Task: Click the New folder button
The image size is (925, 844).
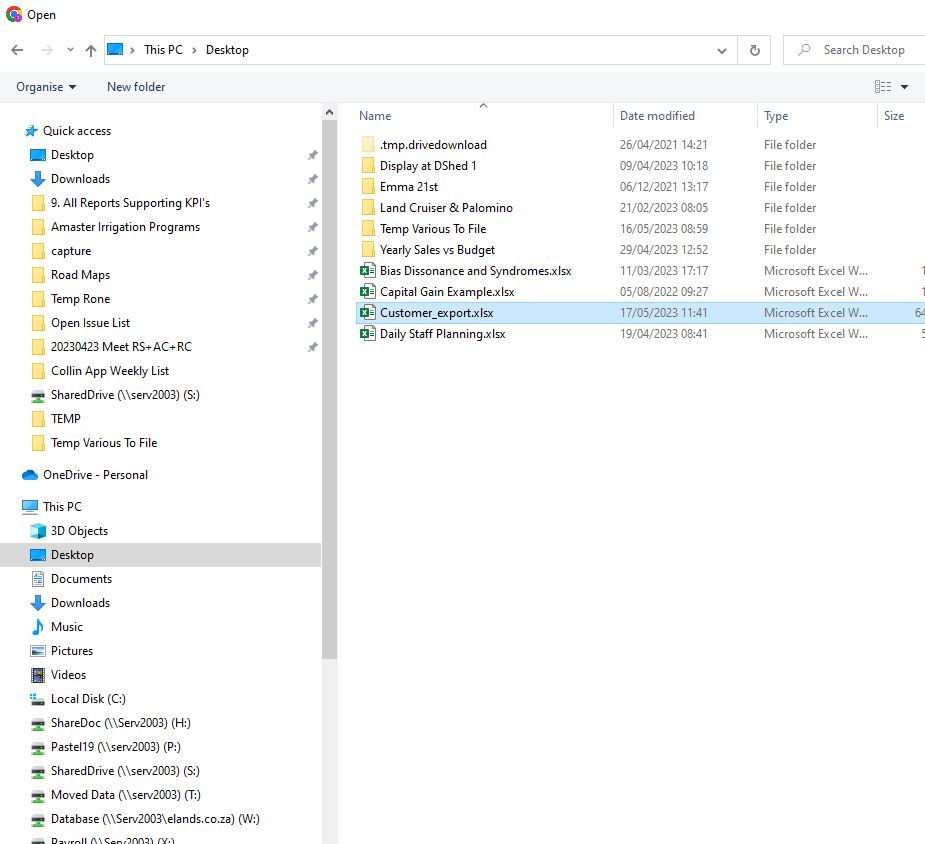Action: tap(136, 87)
